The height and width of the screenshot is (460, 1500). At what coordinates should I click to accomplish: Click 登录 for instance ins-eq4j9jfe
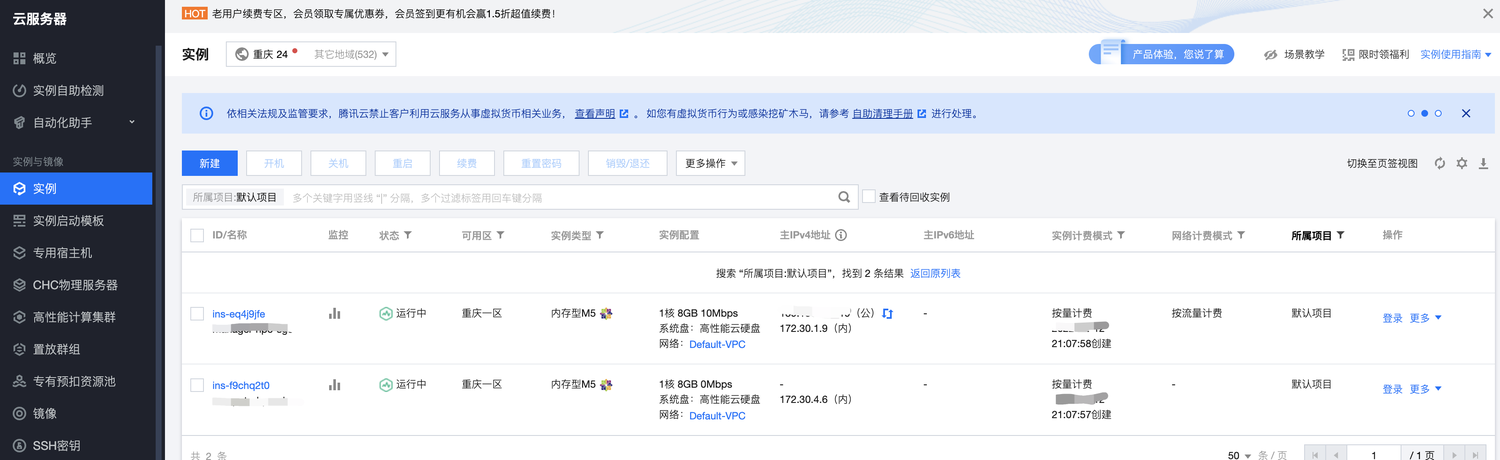click(1393, 318)
